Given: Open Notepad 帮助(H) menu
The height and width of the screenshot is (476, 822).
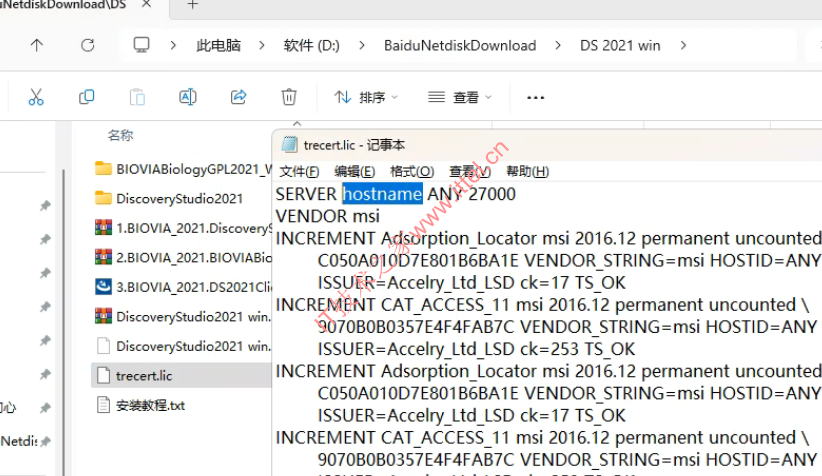Looking at the screenshot, I should 527,171.
